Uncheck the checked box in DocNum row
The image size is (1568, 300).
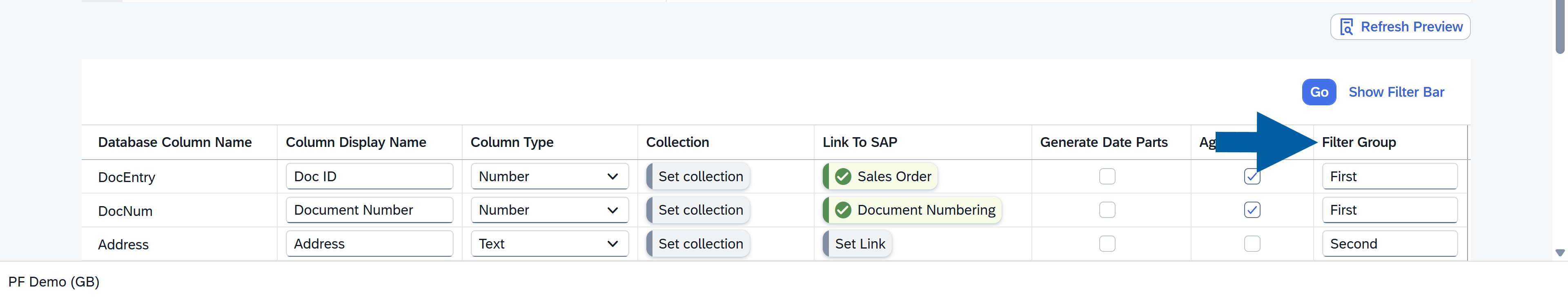(1252, 210)
